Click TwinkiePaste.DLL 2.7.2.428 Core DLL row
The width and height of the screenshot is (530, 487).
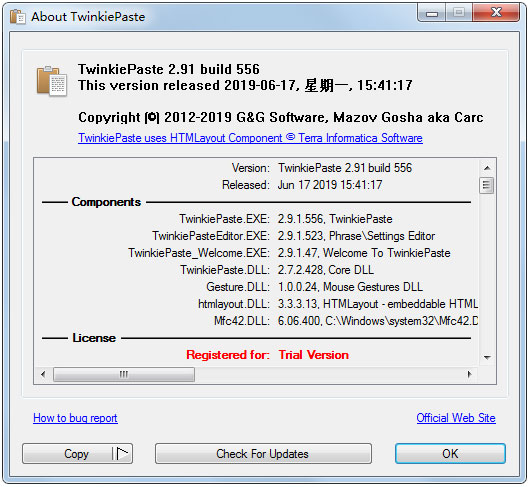[277, 270]
